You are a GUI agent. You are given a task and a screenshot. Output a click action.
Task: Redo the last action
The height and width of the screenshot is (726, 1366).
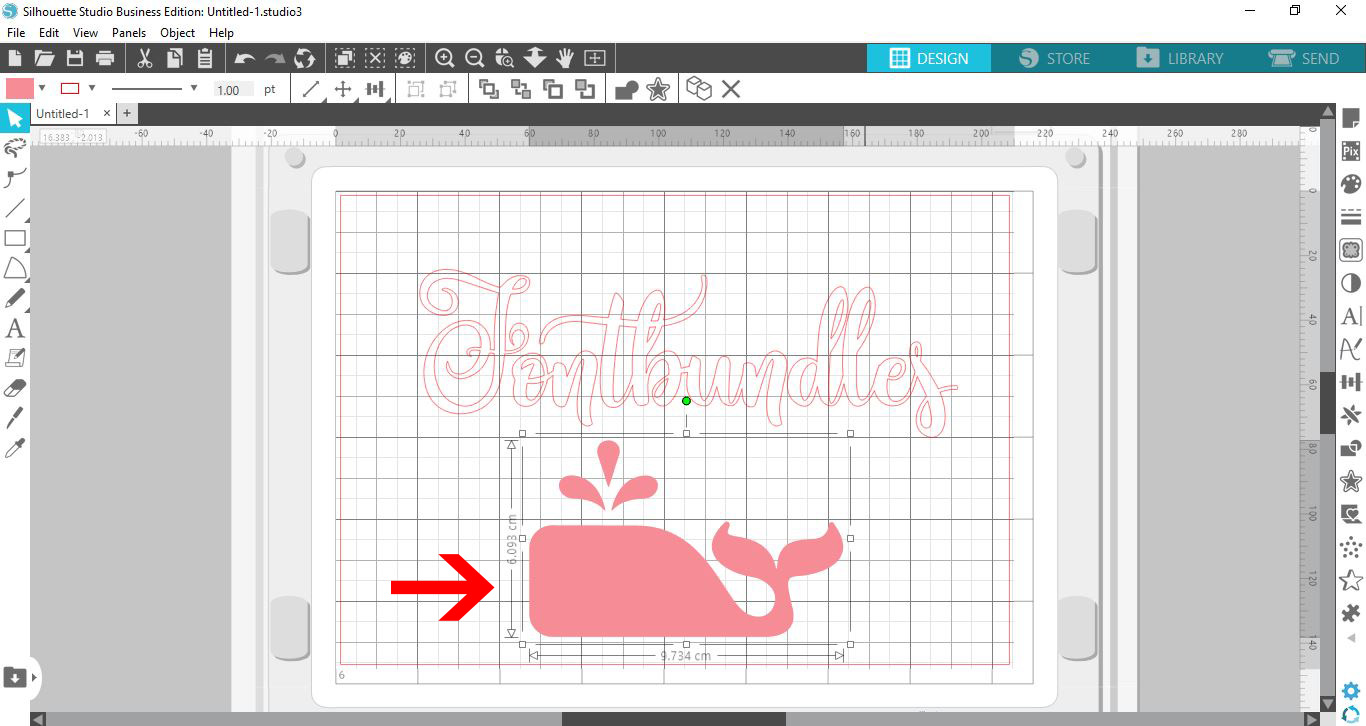coord(275,58)
